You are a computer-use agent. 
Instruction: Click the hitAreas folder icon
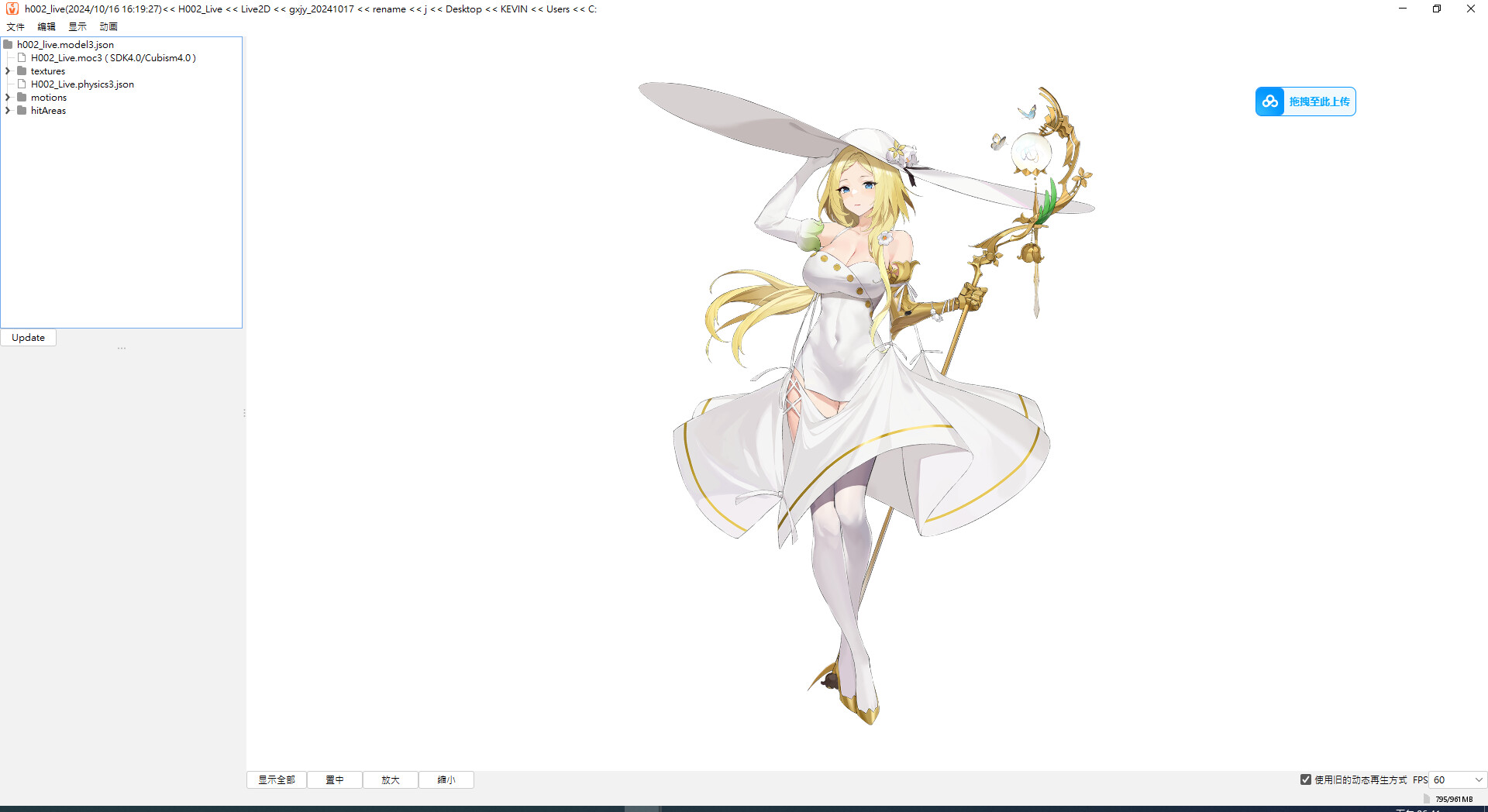click(22, 110)
